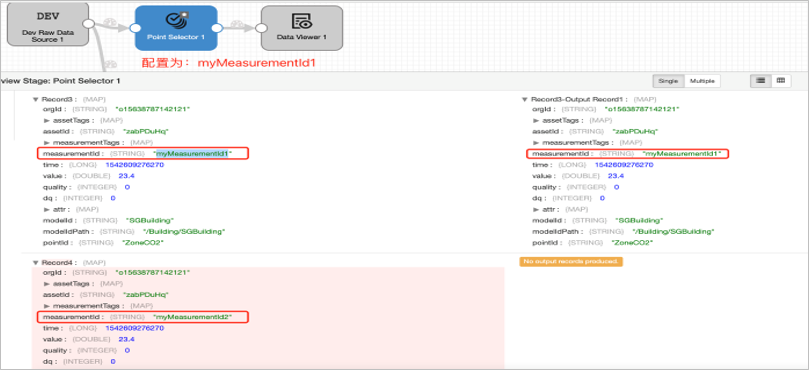The height and width of the screenshot is (370, 809).
Task: Select the Point Selector 1 stage node
Action: click(175, 28)
